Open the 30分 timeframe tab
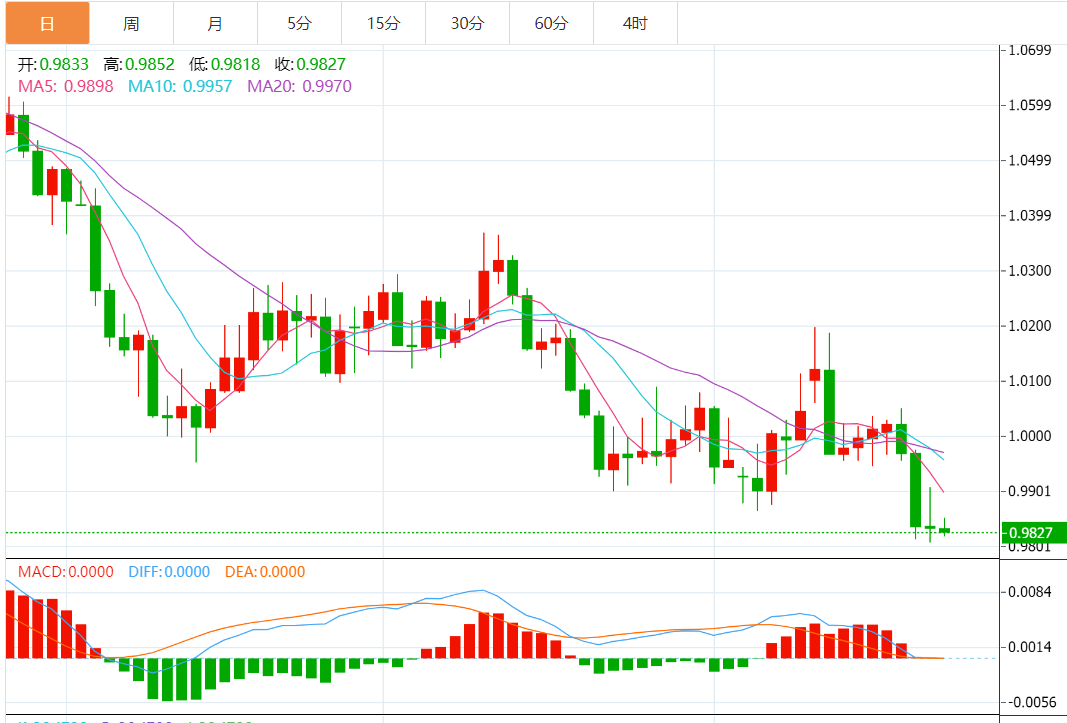This screenshot has height=723, width=1067. (467, 23)
